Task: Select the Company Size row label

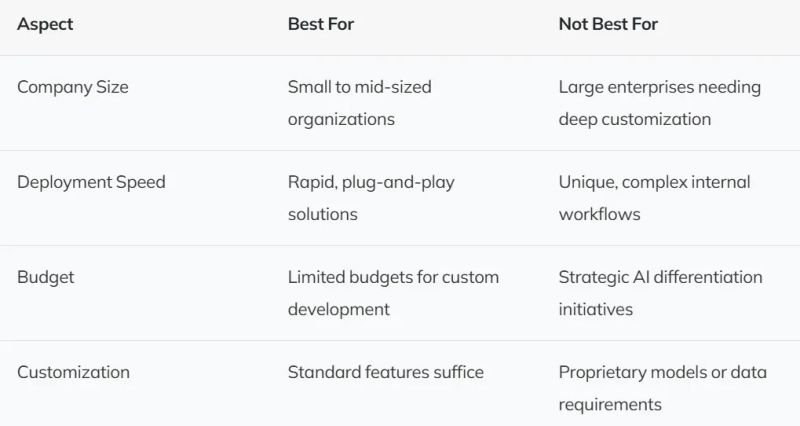Action: (73, 87)
